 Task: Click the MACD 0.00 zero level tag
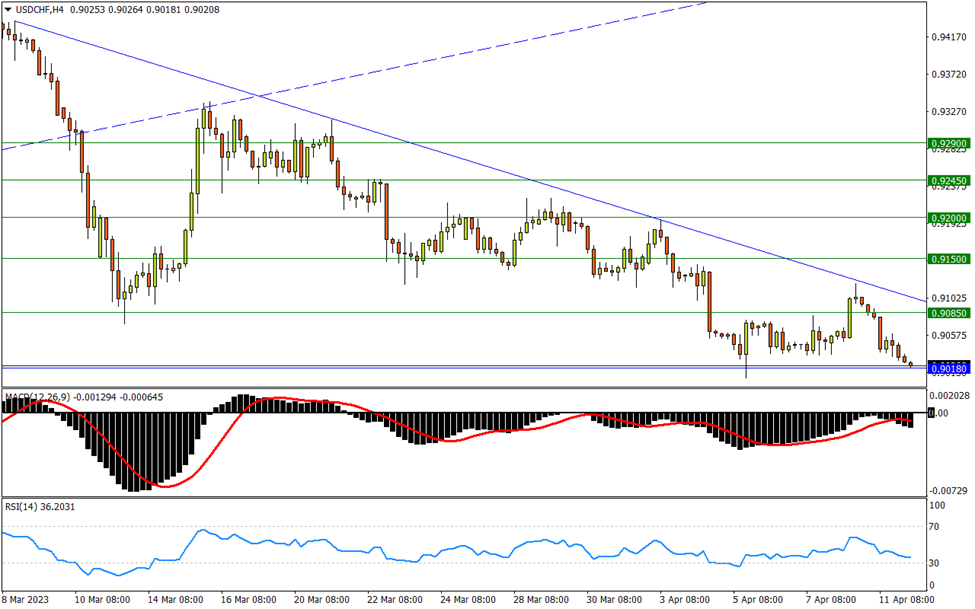click(x=938, y=412)
